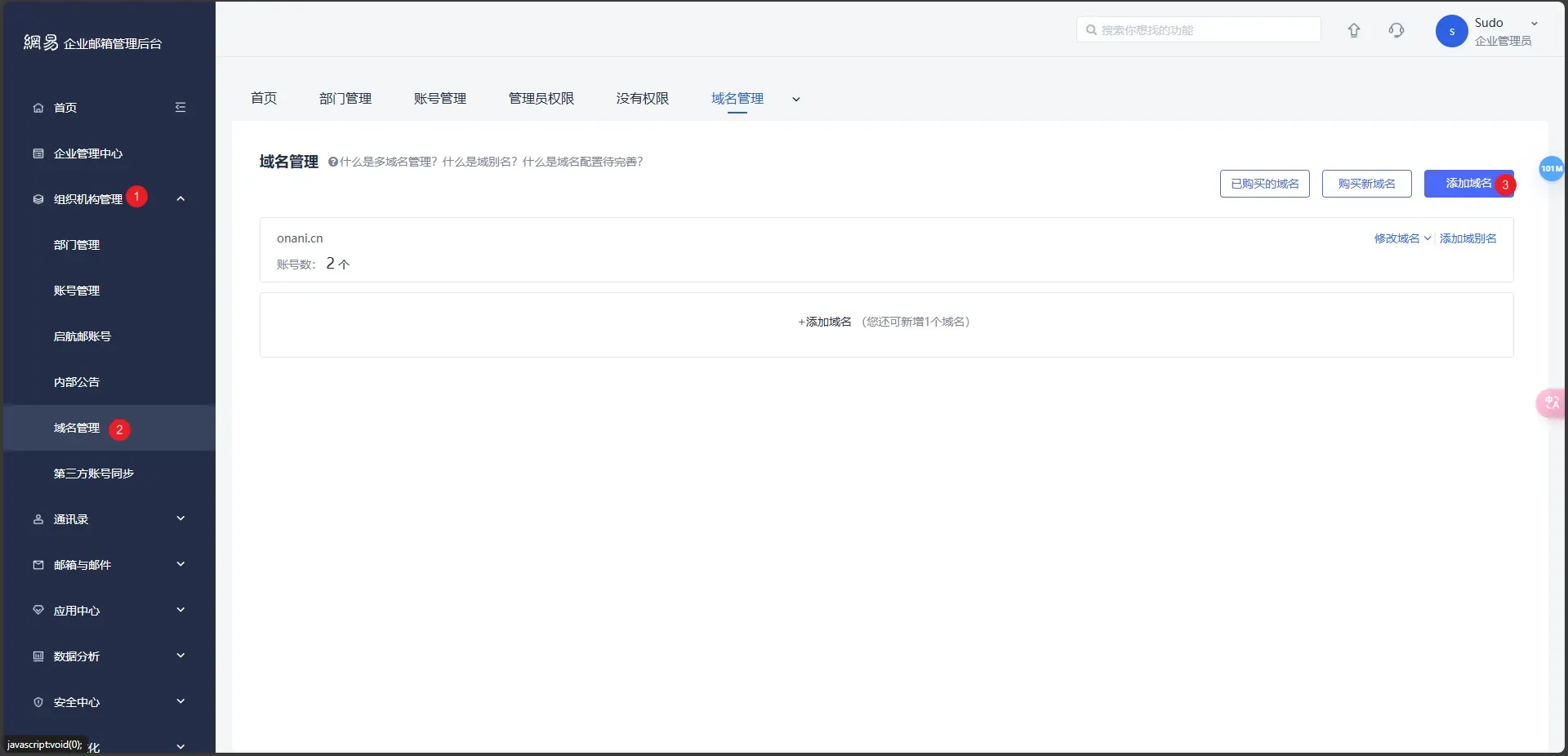
Task: Open the tab overflow dropdown arrow
Action: click(x=796, y=100)
